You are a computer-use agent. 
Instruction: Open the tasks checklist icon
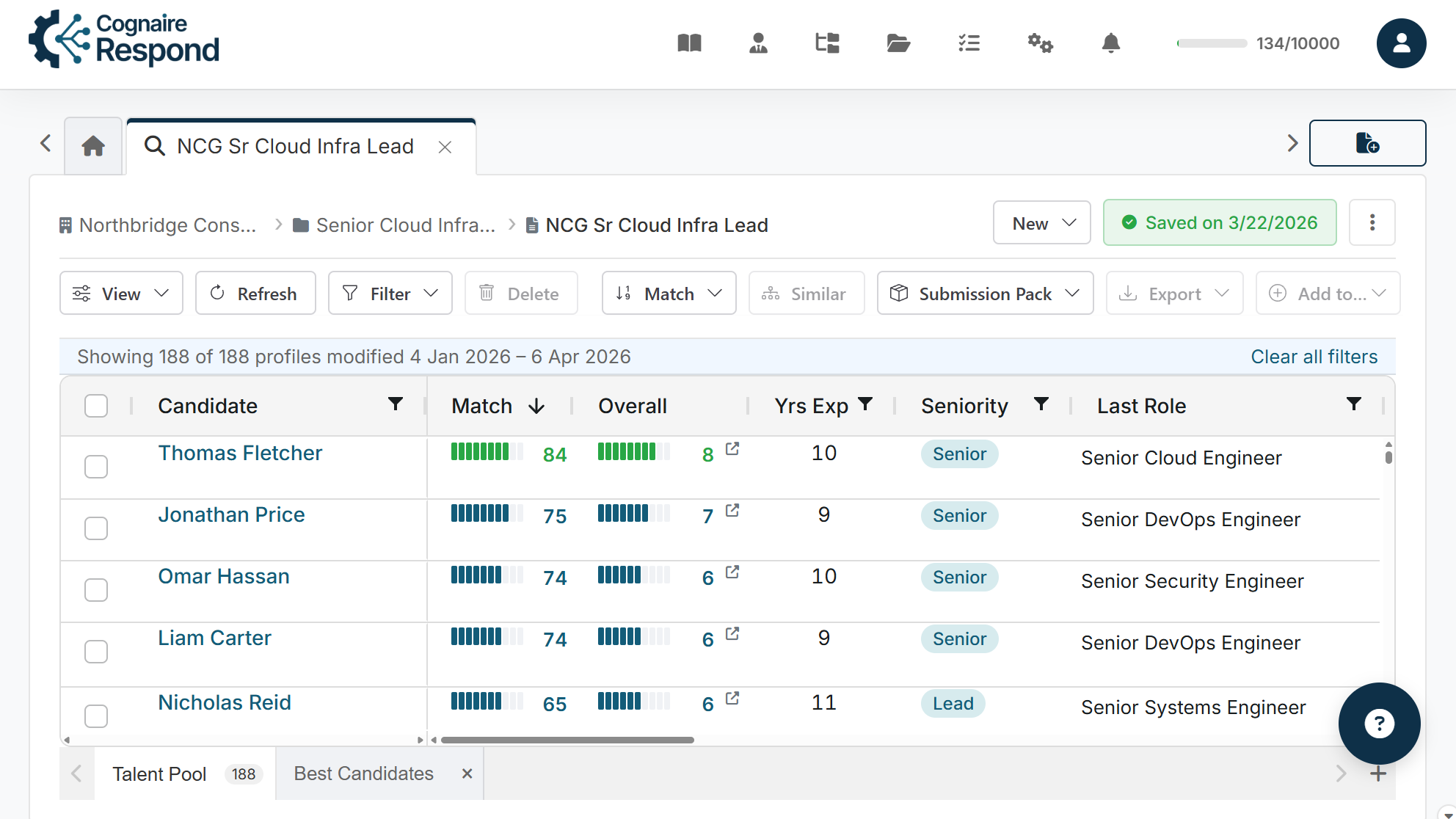(969, 43)
